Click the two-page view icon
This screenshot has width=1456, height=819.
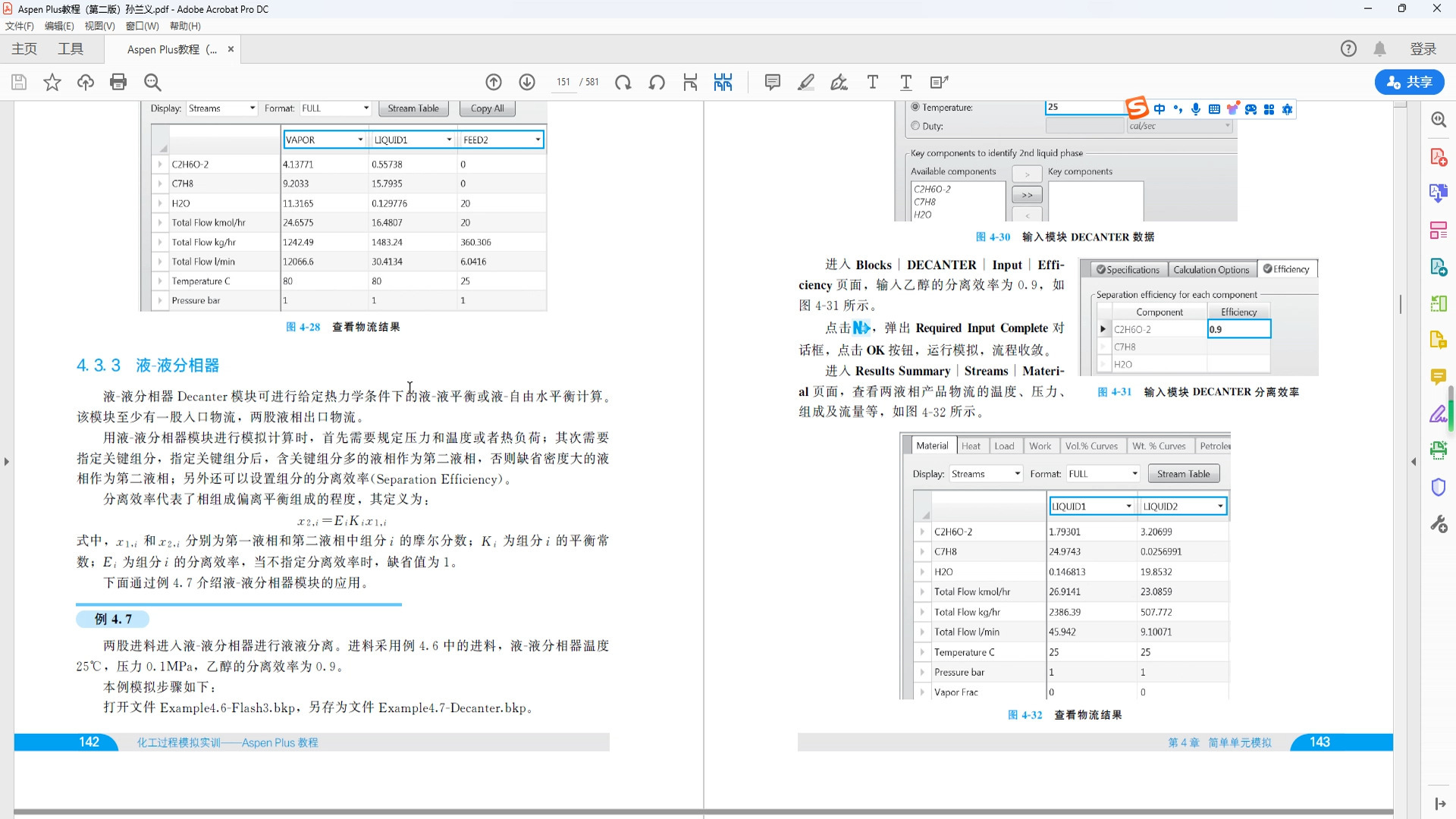pos(723,82)
